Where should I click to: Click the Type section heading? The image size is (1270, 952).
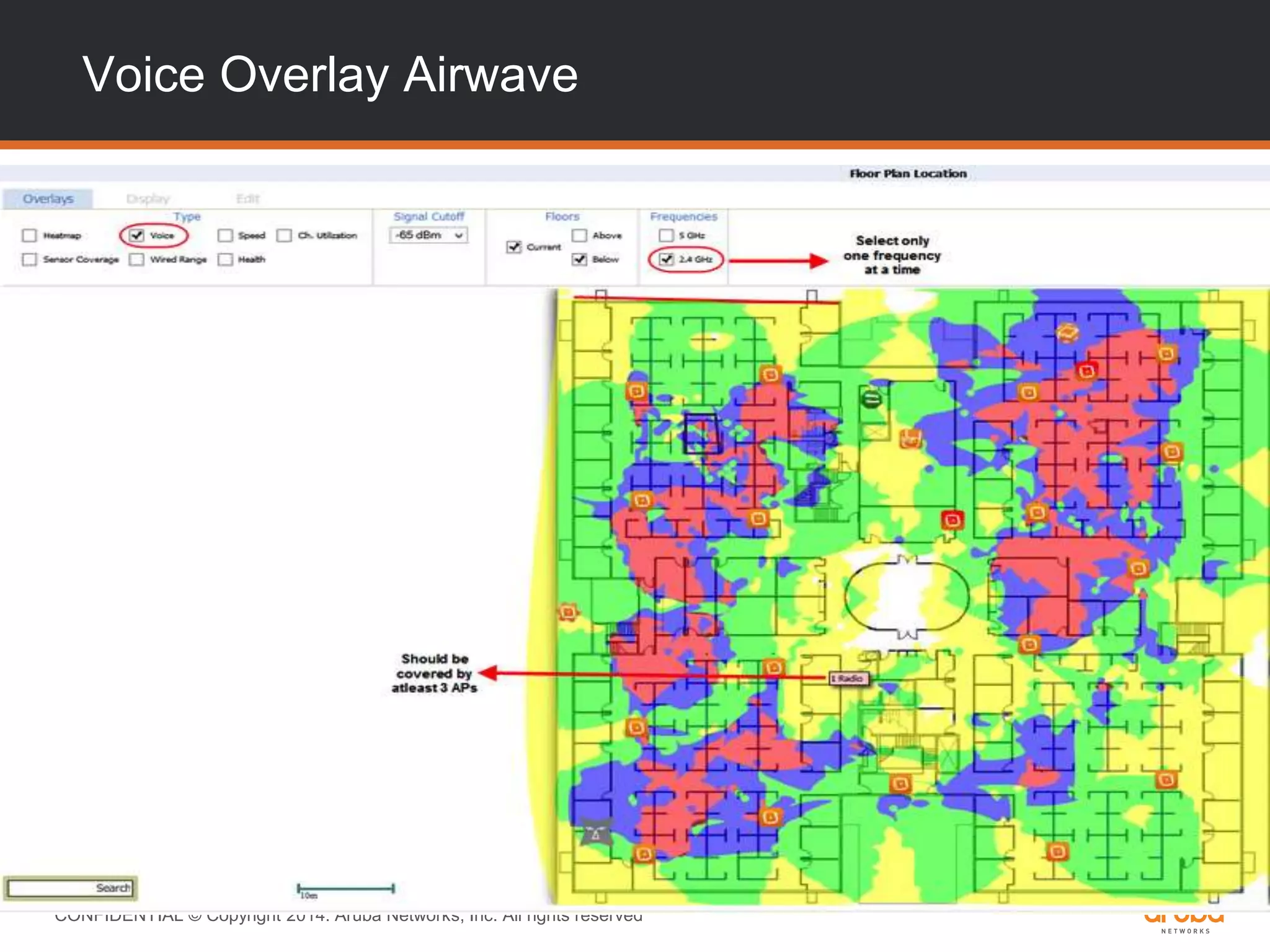[x=187, y=216]
